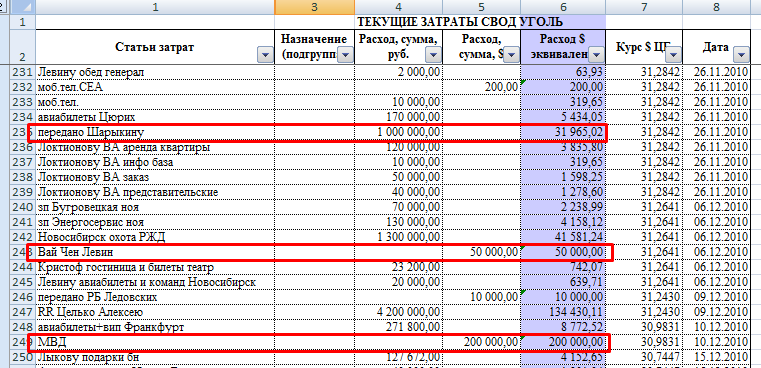Select column header 7
This screenshot has height=368, width=761.
(x=644, y=7)
